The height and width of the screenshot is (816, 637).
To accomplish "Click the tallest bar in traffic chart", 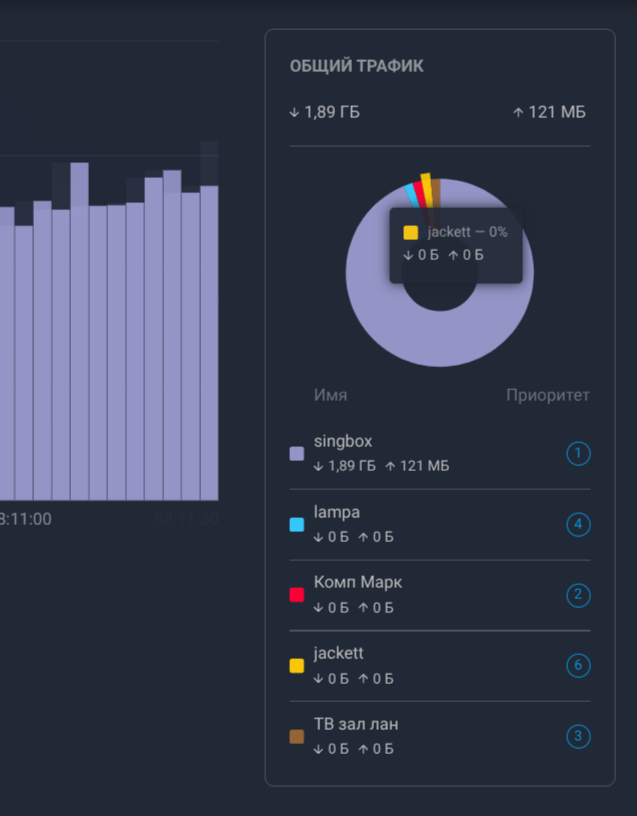I will (79, 330).
